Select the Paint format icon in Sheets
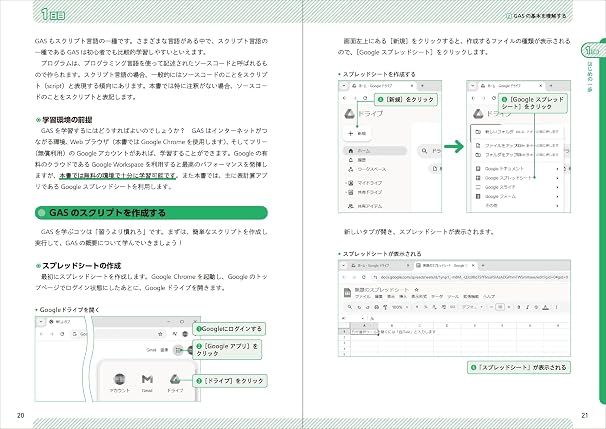Screen dimensions: 606x429 point(385,307)
